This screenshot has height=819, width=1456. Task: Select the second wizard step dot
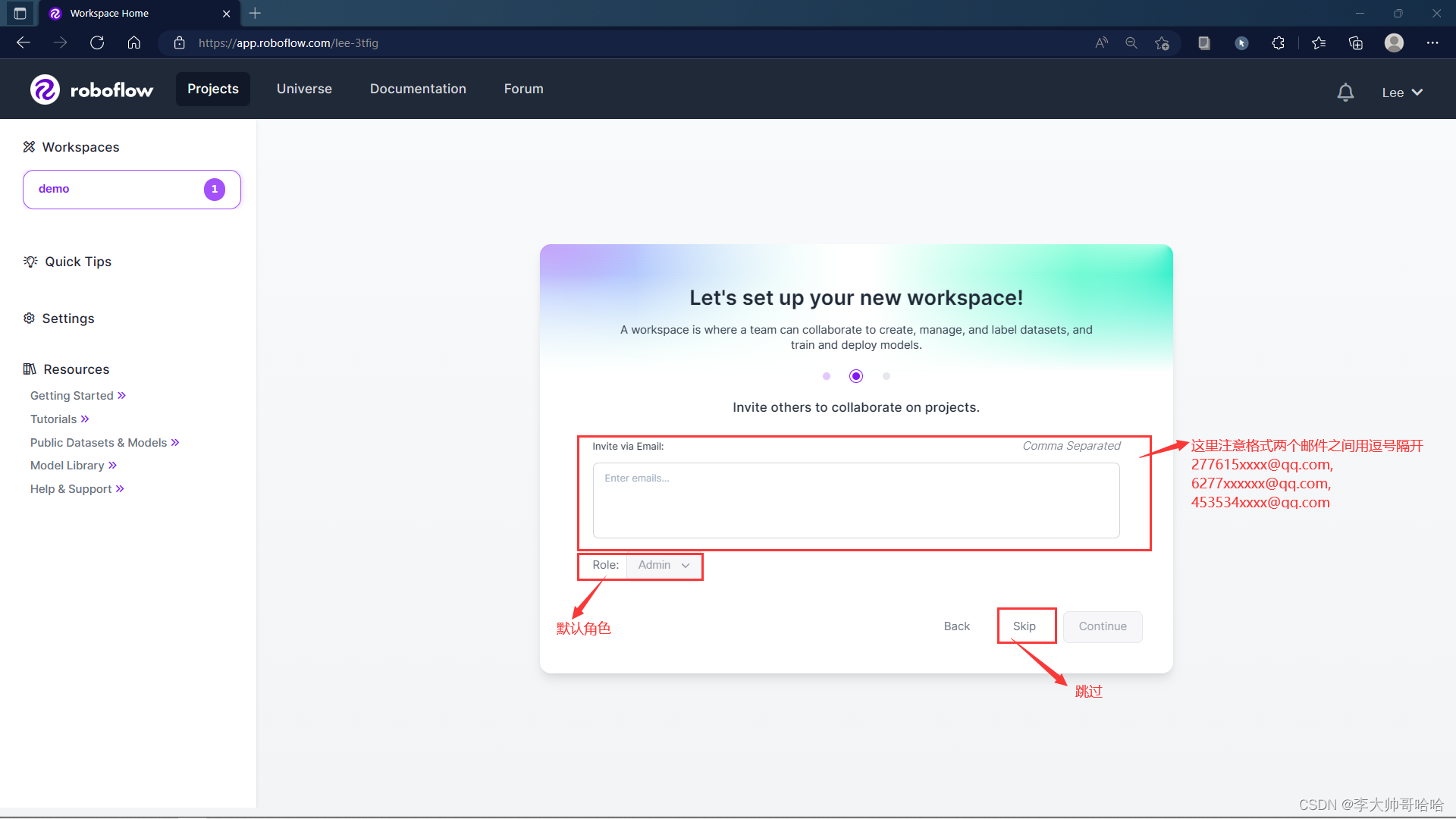[x=856, y=376]
